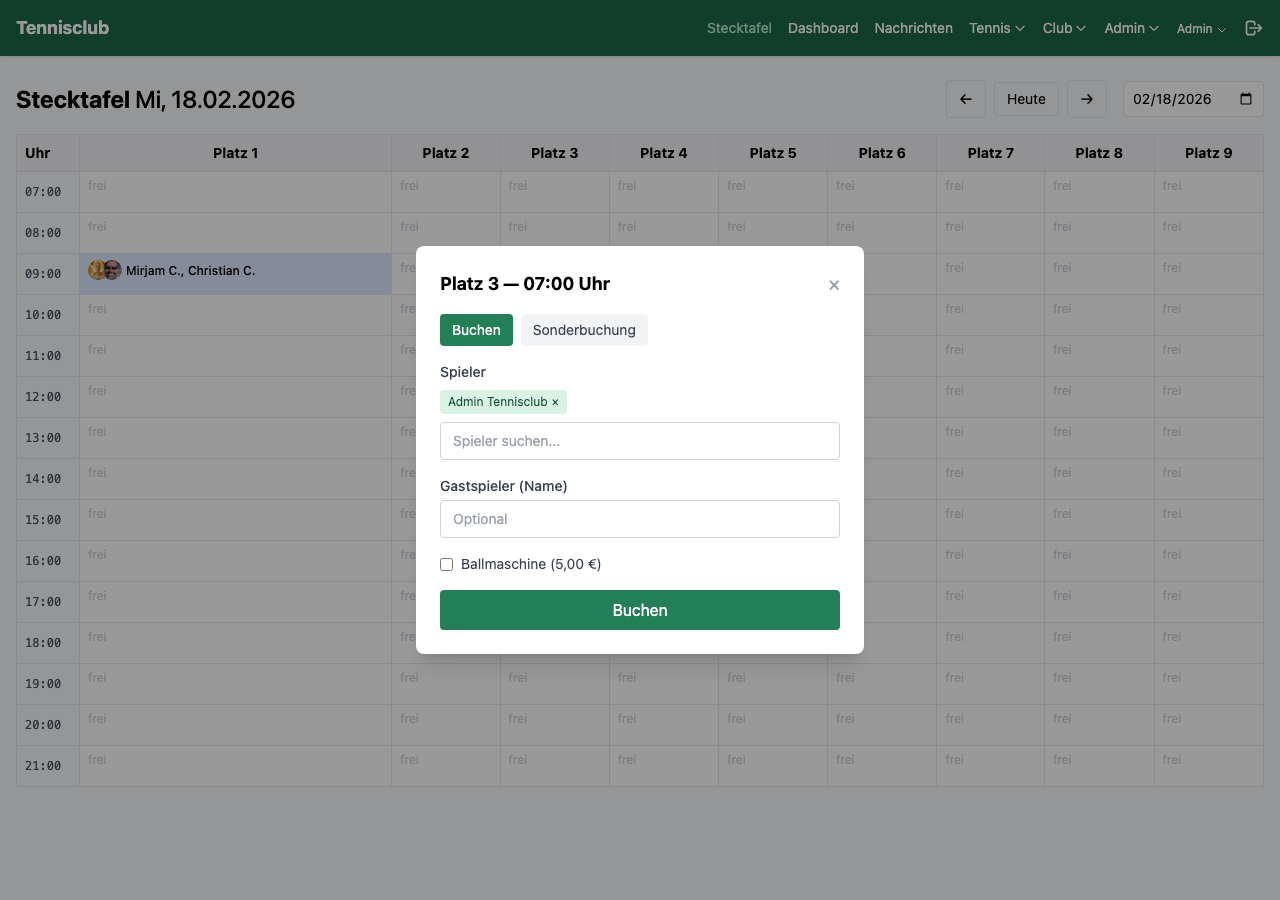Open the Admin navigation dropdown
This screenshot has height=900, width=1280.
[1131, 28]
